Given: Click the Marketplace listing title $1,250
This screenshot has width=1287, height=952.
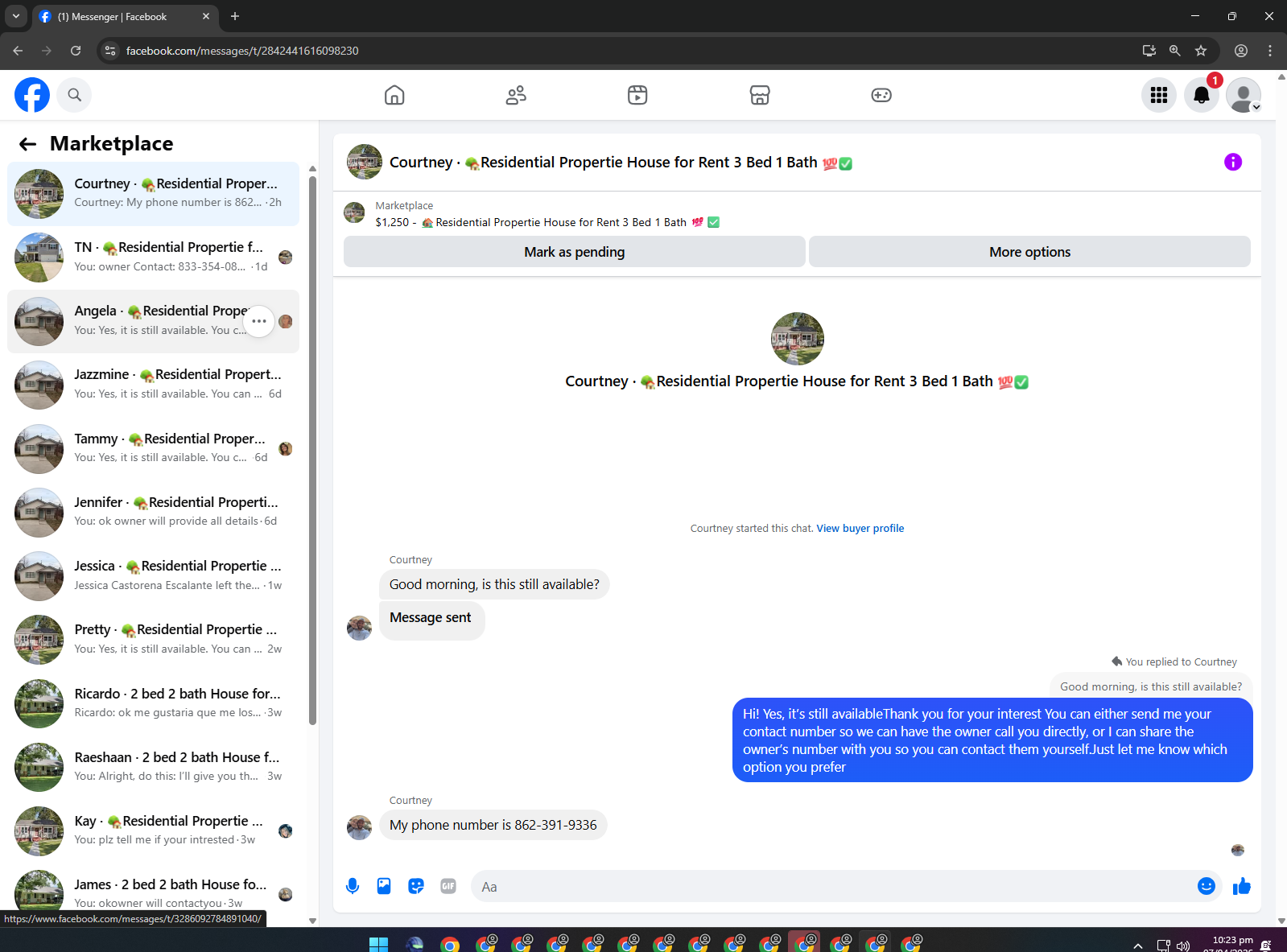Looking at the screenshot, I should click(x=547, y=222).
